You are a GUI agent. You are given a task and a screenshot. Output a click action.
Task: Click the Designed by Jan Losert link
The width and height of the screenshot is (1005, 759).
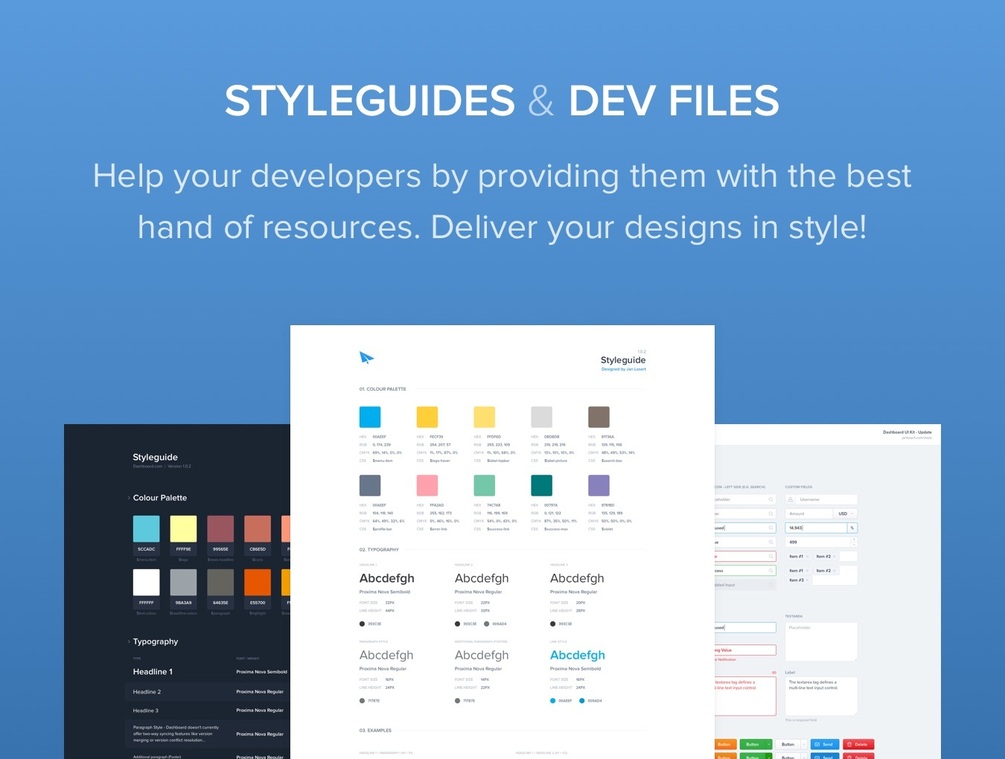point(624,369)
